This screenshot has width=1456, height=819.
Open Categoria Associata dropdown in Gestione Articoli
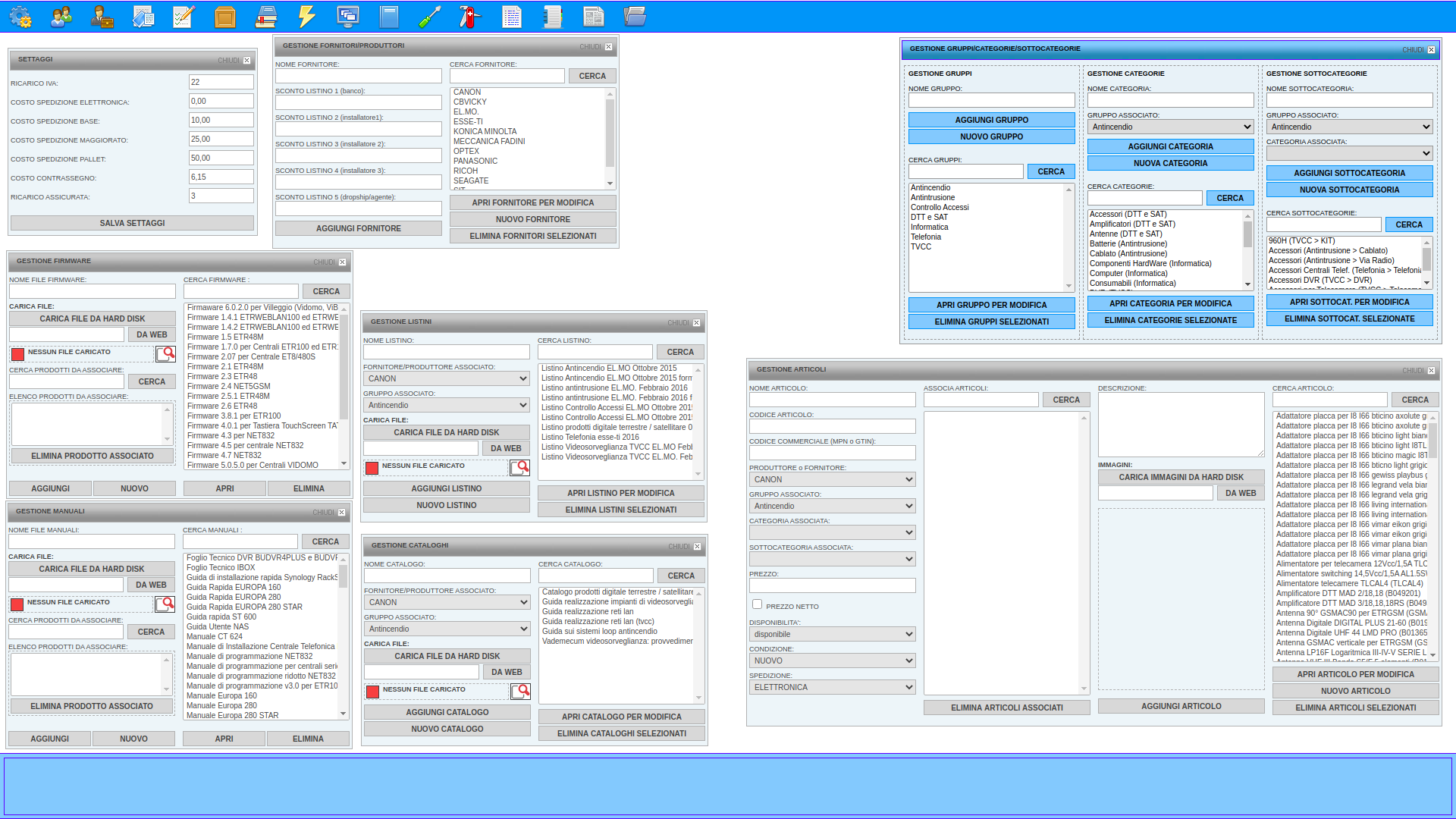tap(832, 532)
